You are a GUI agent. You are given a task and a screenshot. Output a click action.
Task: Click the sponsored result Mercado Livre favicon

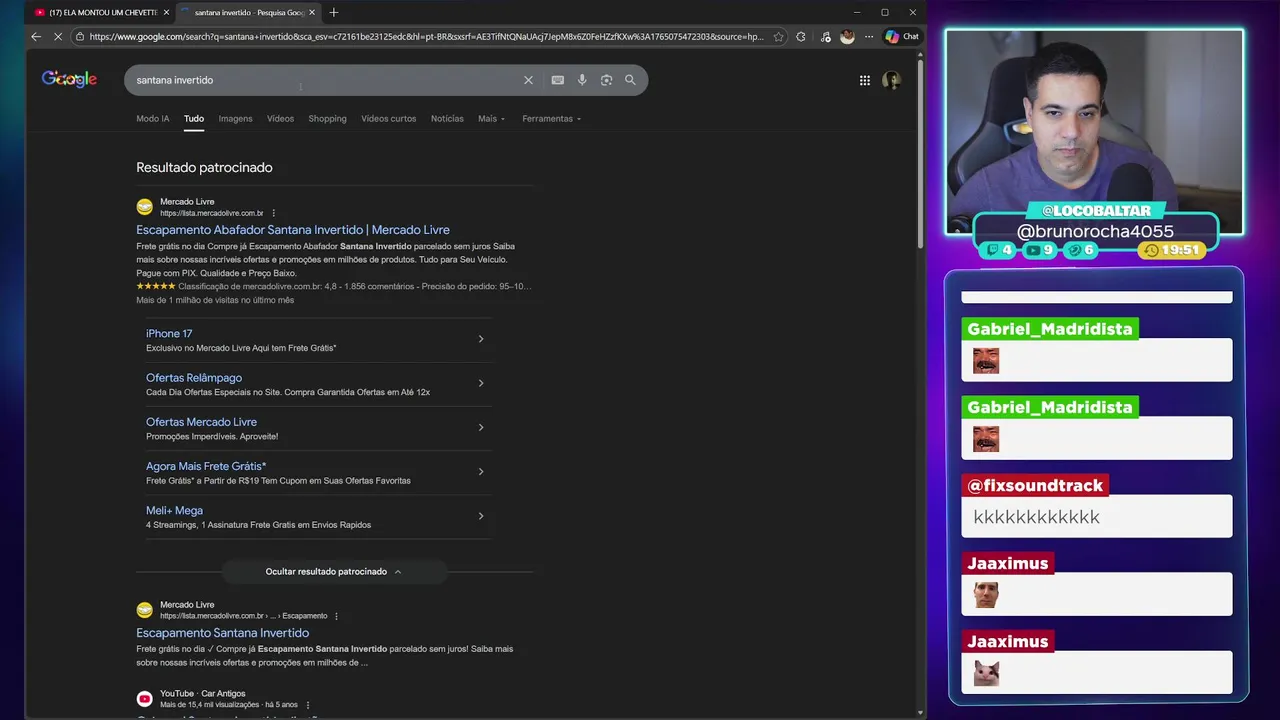(145, 207)
